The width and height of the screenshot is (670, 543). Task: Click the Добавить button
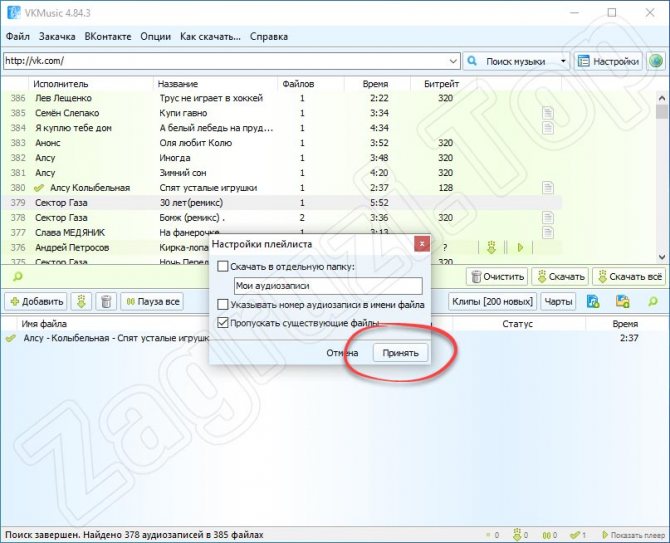point(36,302)
